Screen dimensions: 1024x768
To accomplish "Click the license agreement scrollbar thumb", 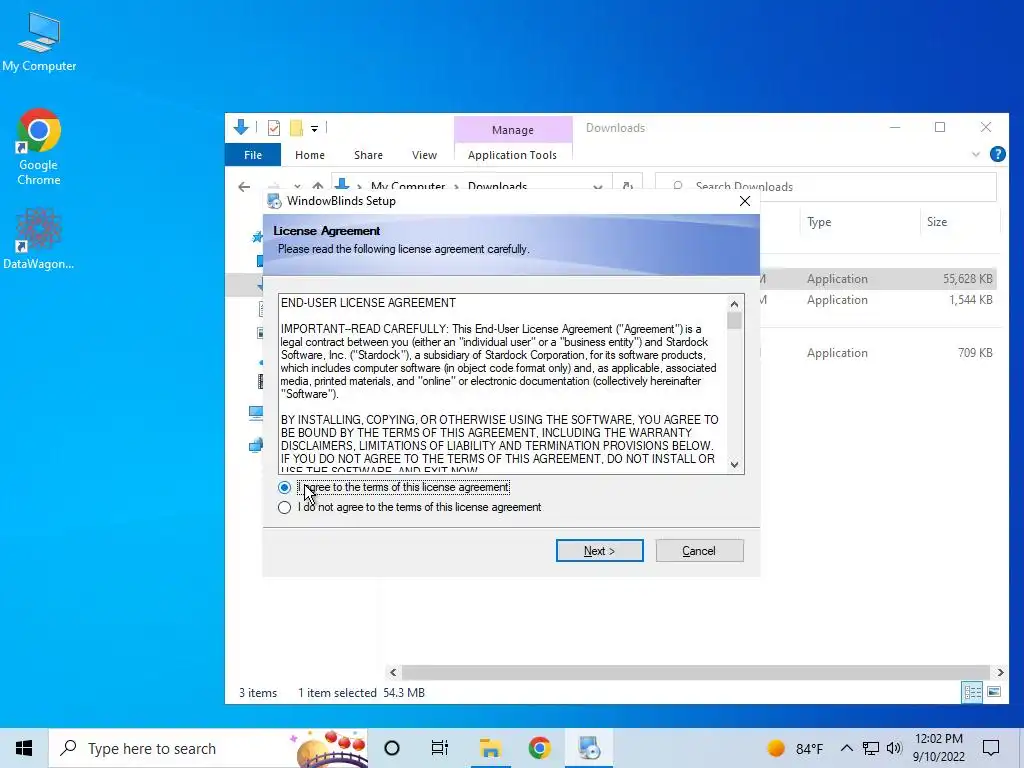I will tap(734, 321).
